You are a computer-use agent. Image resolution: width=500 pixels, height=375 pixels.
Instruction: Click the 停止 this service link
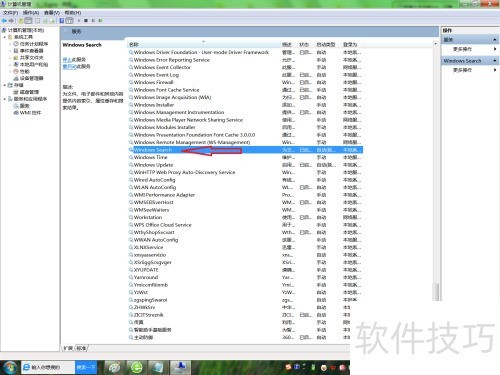[67, 59]
